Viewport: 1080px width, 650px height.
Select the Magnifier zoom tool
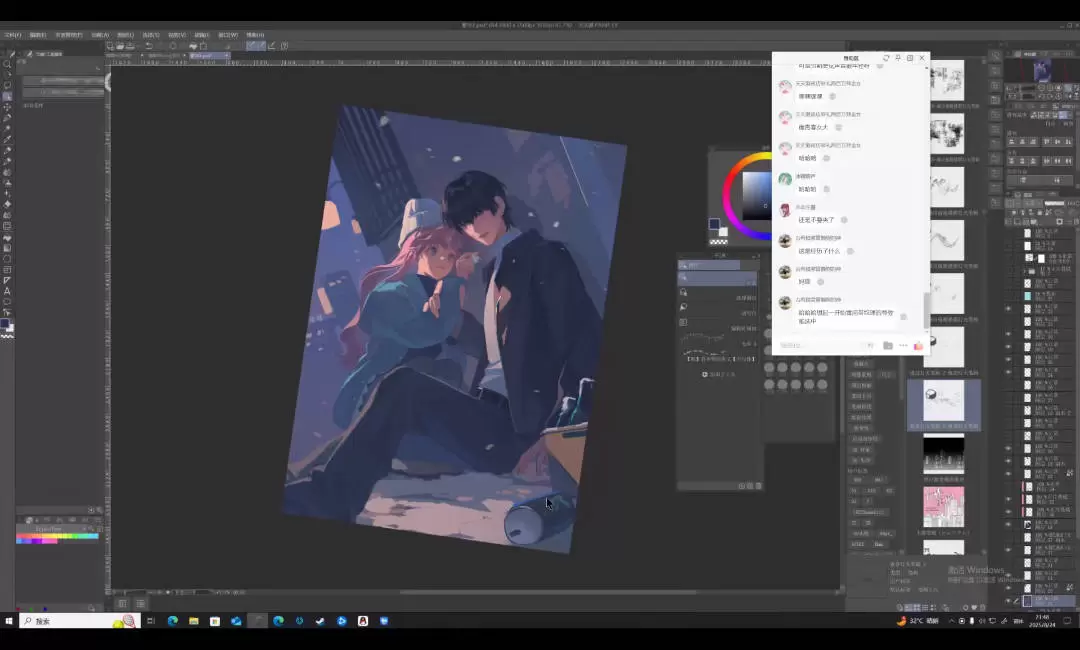tap(7, 64)
